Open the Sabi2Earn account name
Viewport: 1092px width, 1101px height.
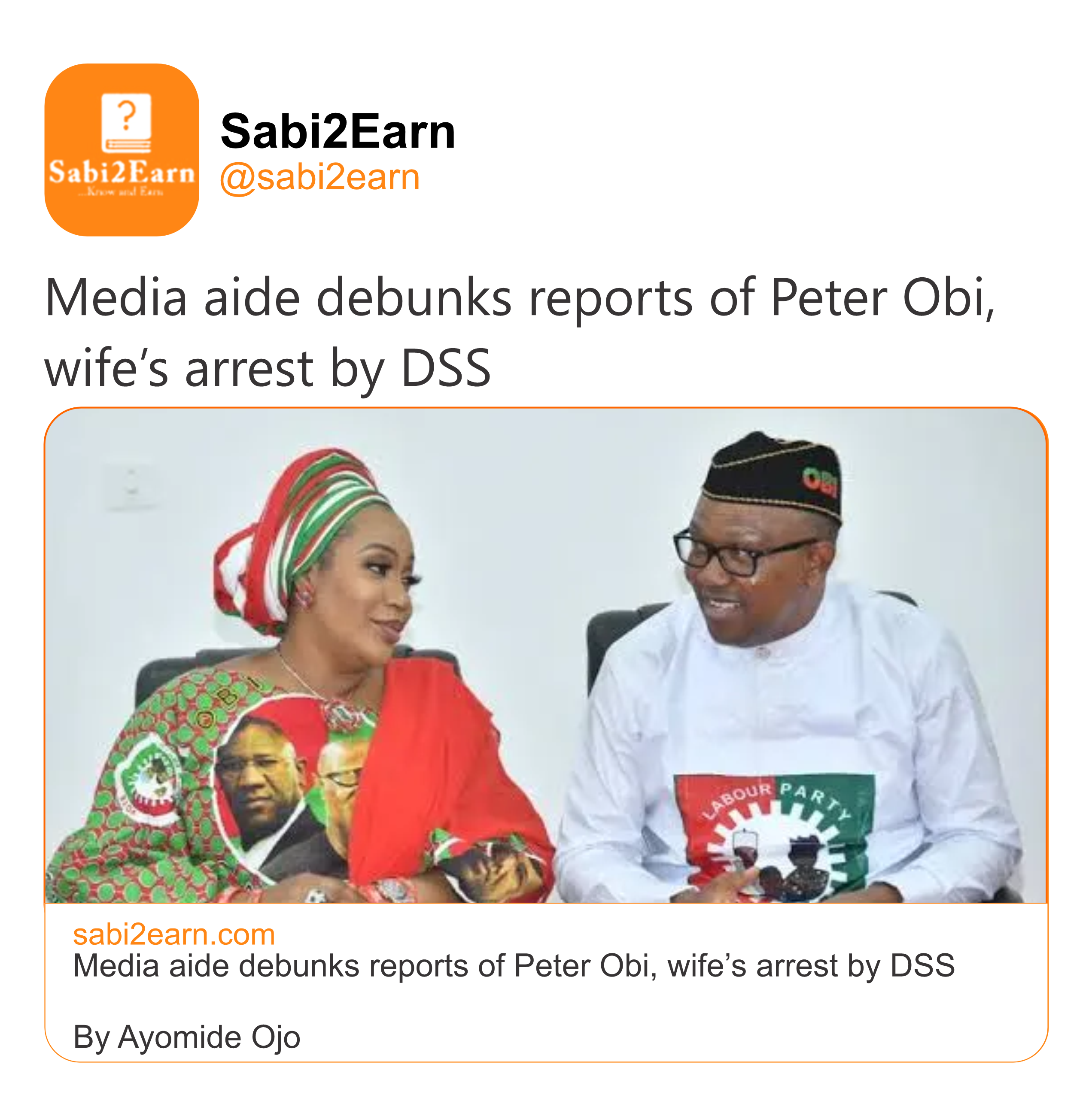[x=338, y=132]
